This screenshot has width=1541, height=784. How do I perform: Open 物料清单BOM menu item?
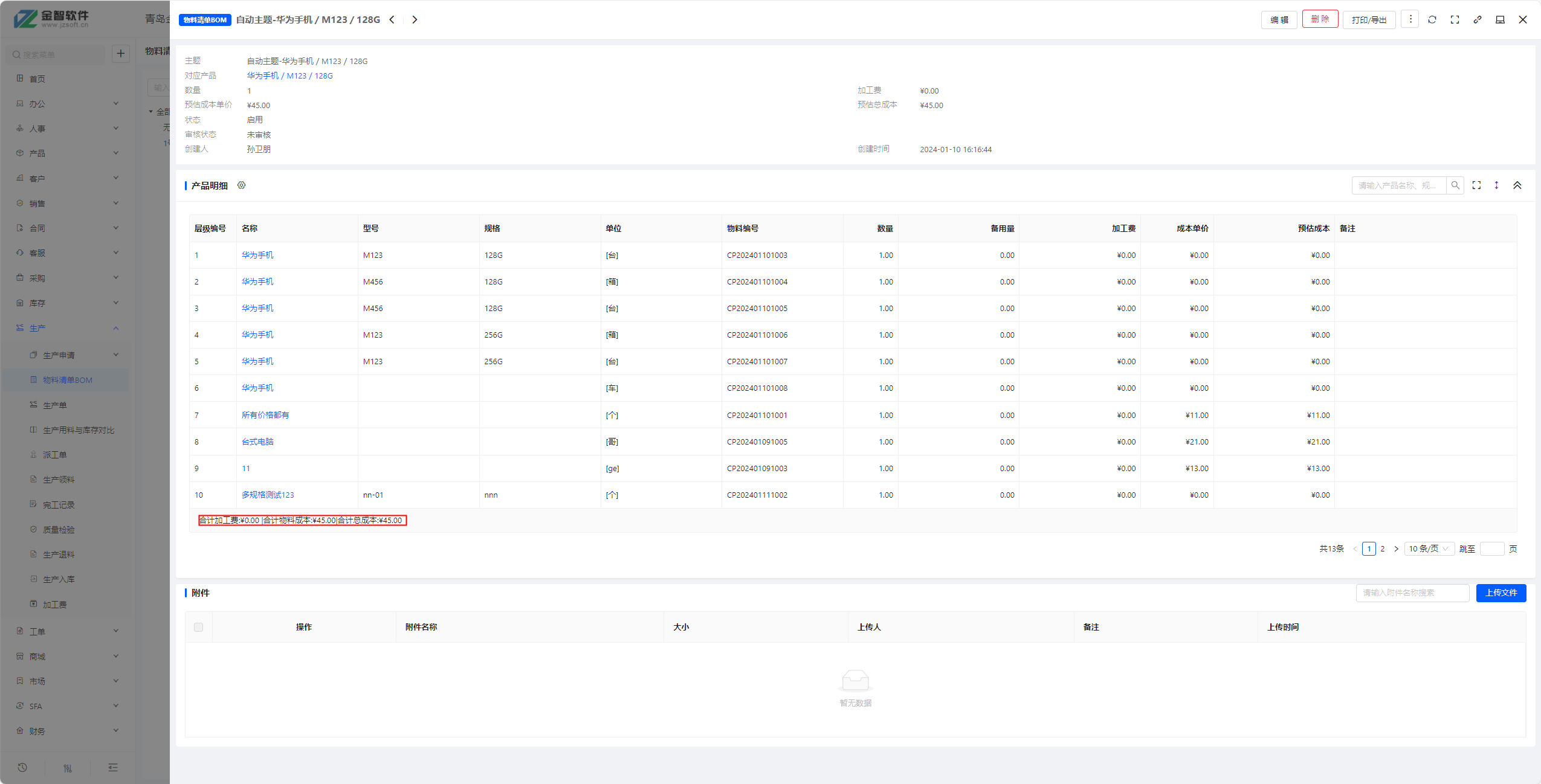tap(66, 380)
